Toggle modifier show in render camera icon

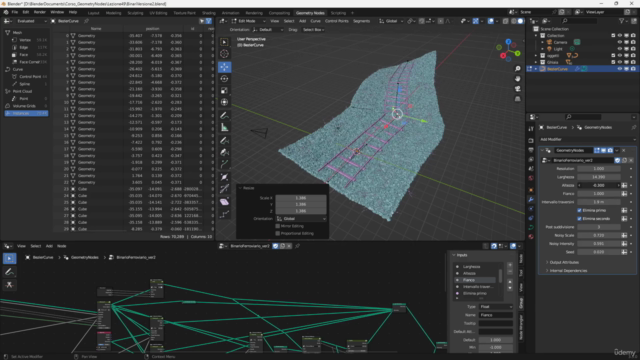610,150
